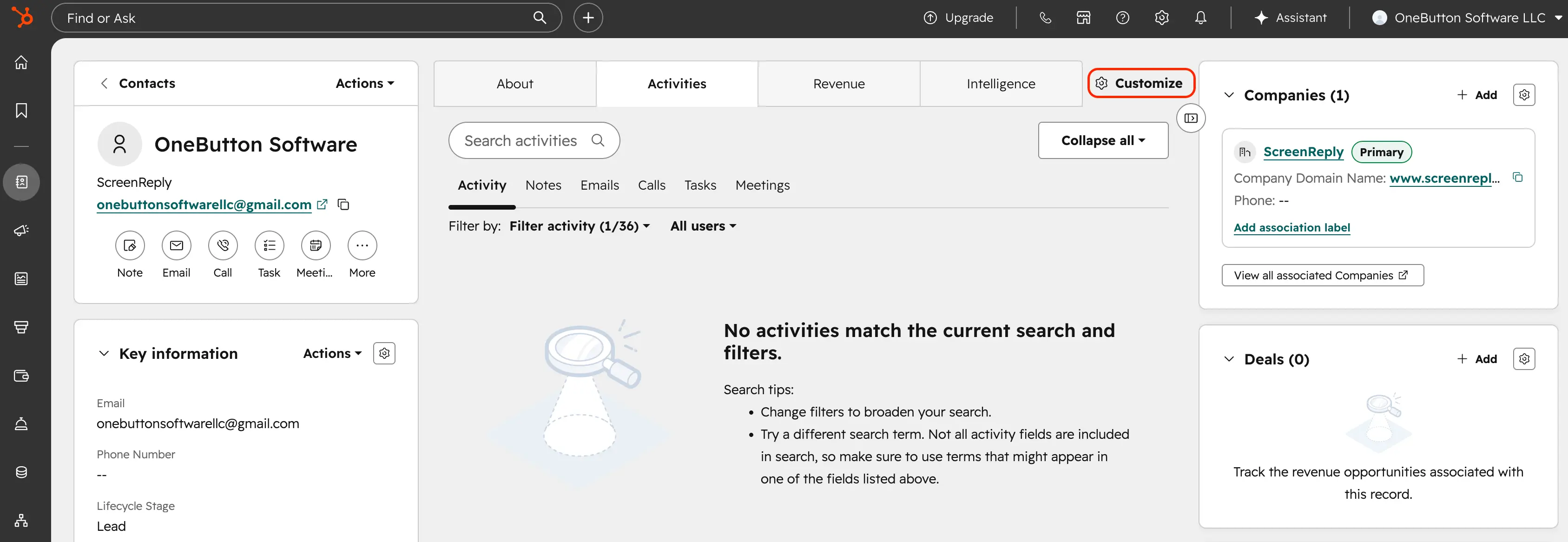Click the plus create button in top bar
The image size is (1568, 542).
coord(588,18)
